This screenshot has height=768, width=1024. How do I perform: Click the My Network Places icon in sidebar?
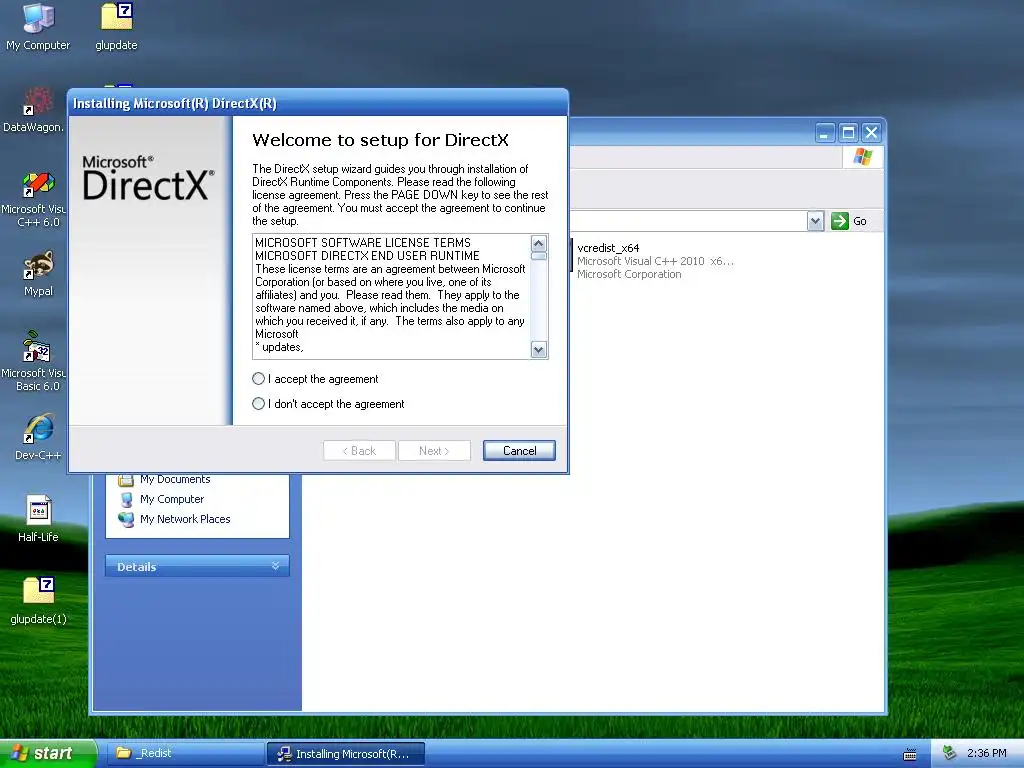click(x=126, y=519)
